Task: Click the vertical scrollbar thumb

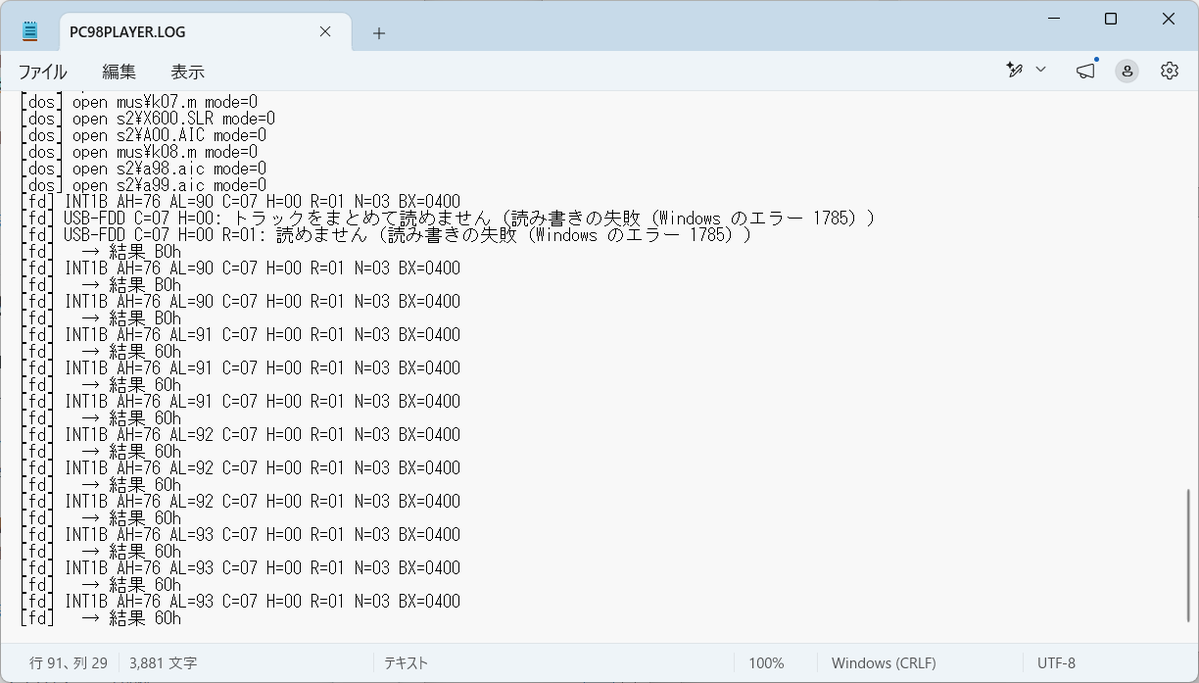Action: [x=1188, y=555]
